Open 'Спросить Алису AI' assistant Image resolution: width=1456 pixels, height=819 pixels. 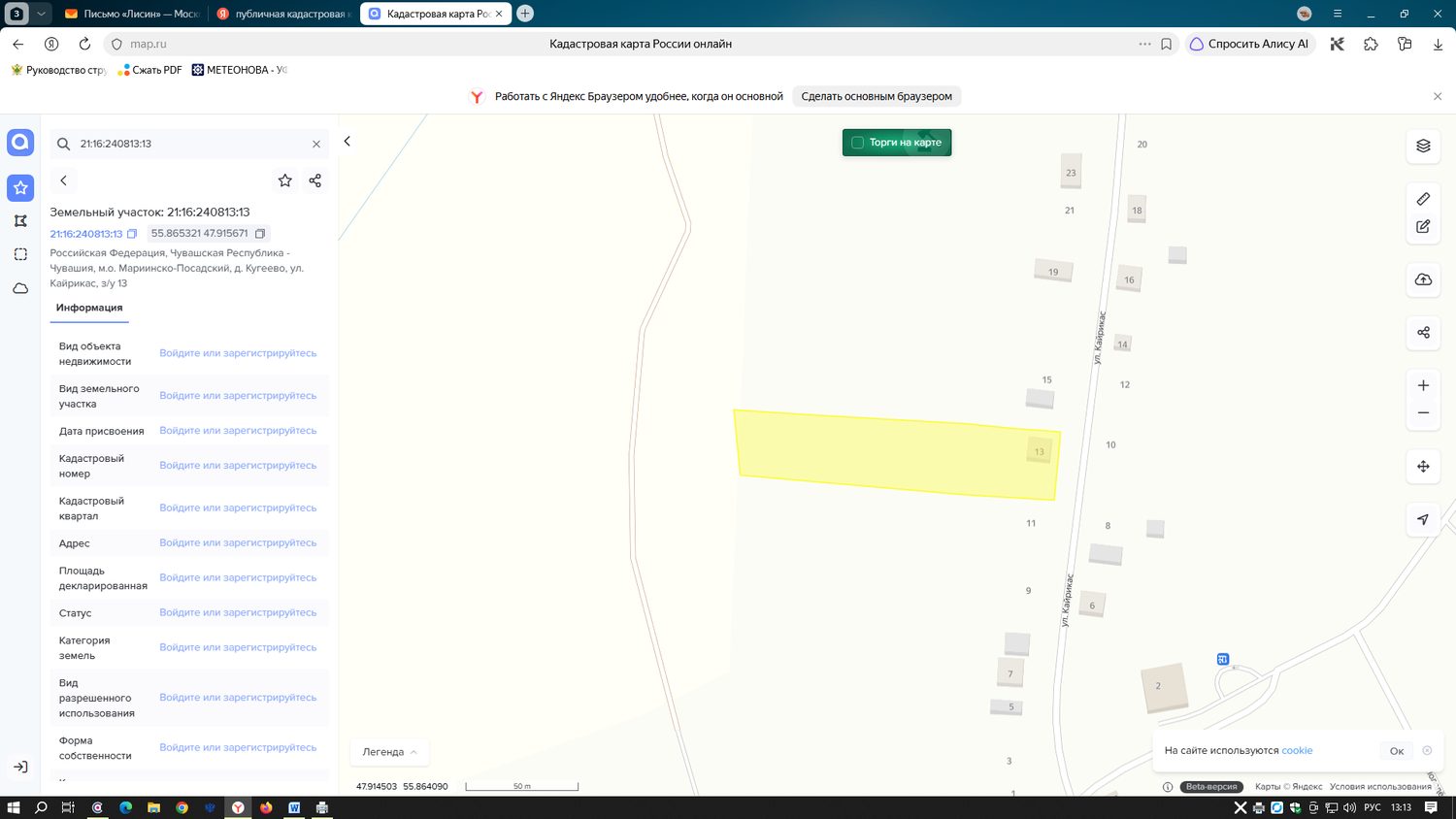tap(1250, 44)
